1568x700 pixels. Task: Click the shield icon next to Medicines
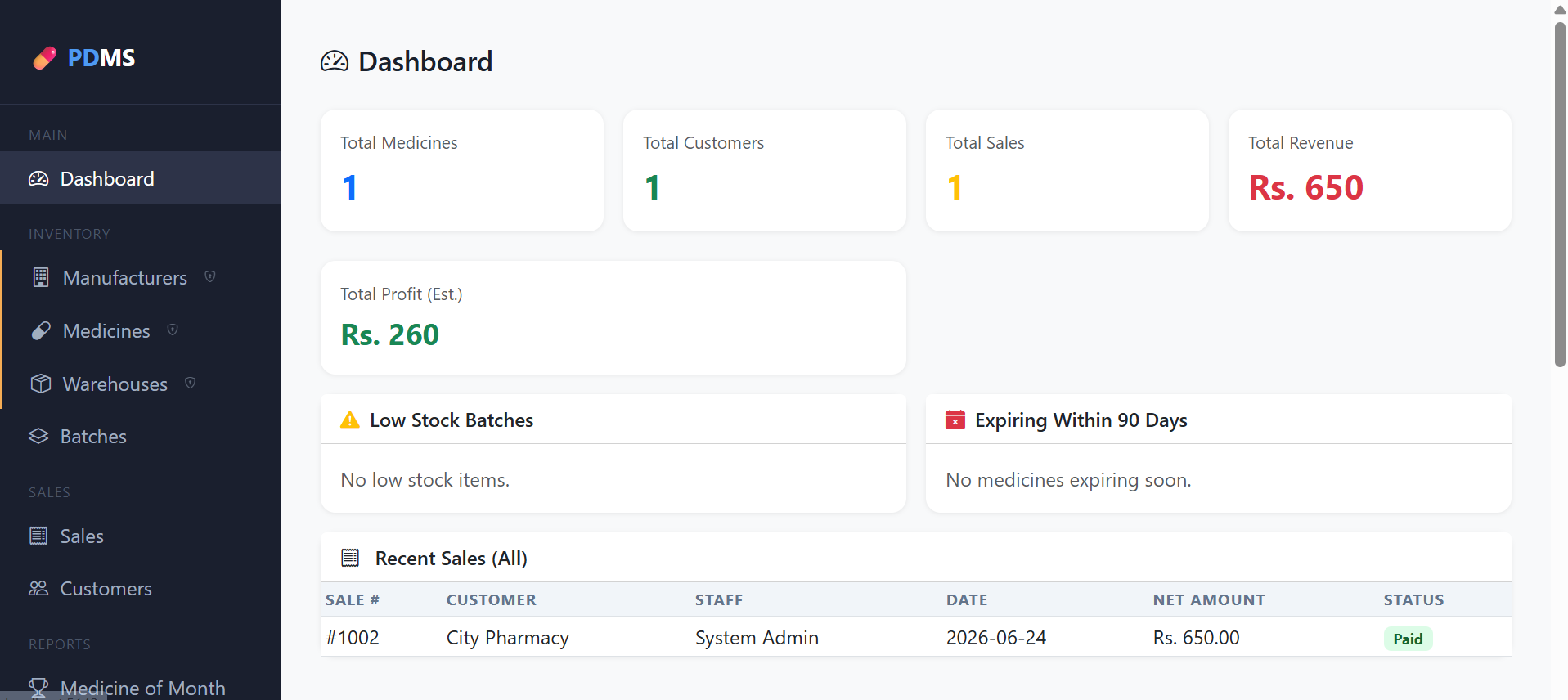pos(173,330)
